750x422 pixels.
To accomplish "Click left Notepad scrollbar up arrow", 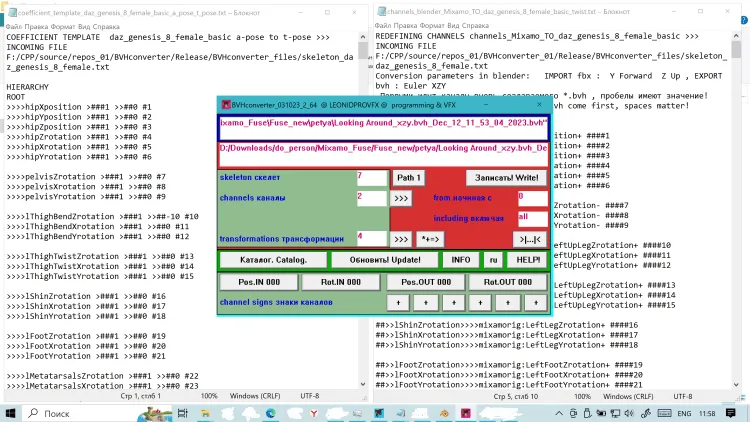I will pos(363,37).
